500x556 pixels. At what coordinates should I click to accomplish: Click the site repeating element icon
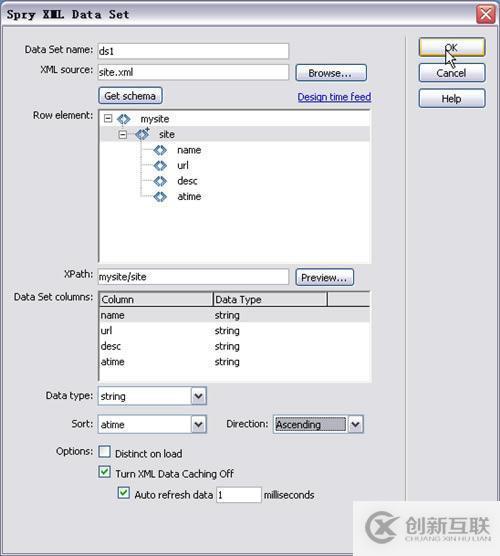[142, 134]
